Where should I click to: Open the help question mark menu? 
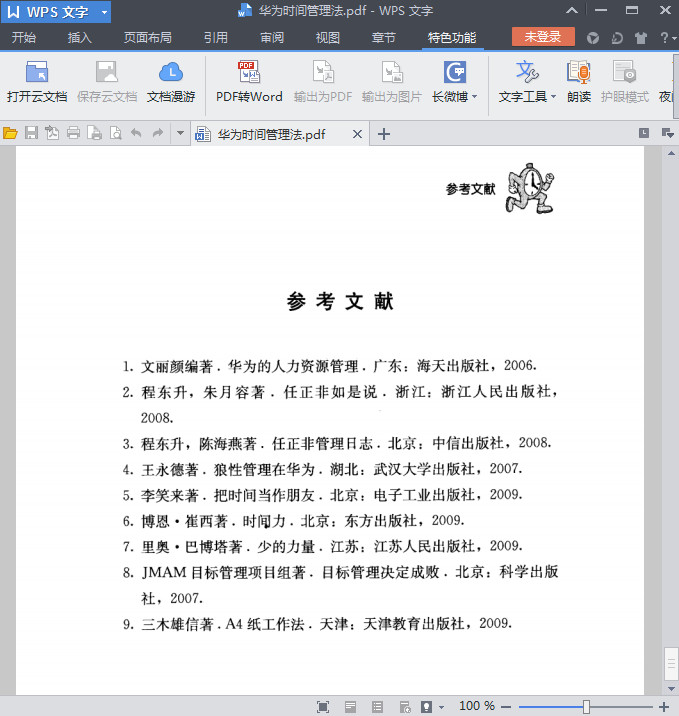coord(667,37)
